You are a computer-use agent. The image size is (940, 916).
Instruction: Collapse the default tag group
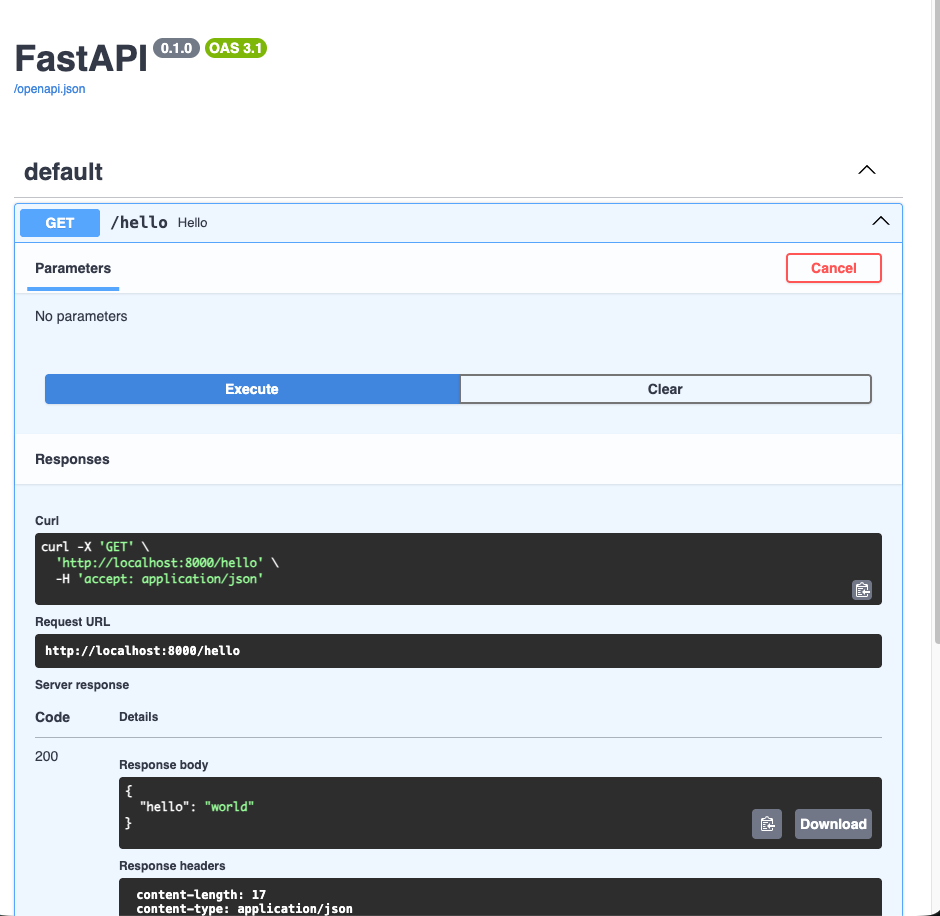click(x=63, y=171)
